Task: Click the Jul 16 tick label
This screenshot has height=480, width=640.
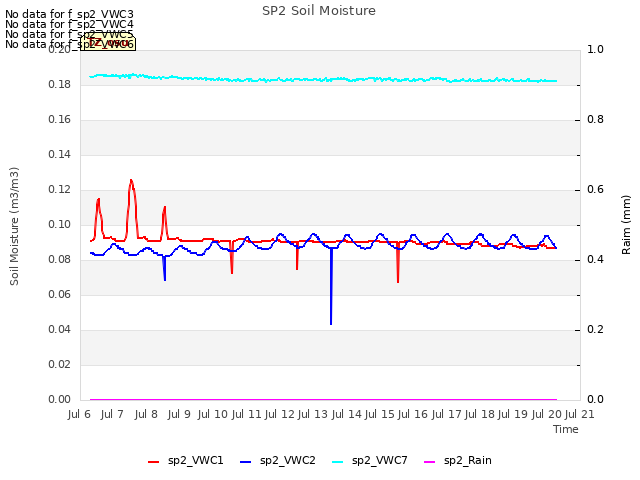Action: (x=413, y=414)
